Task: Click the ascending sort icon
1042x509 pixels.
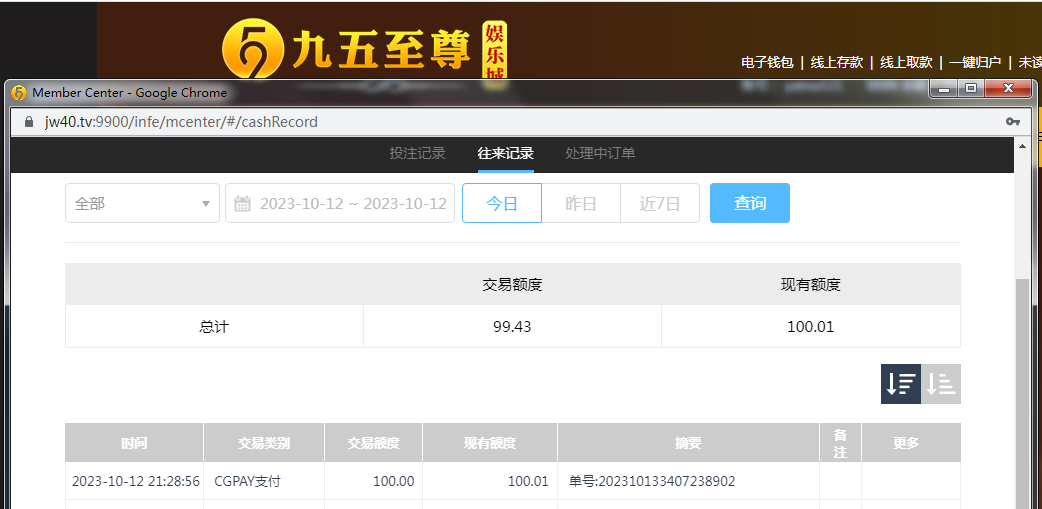Action: click(x=941, y=383)
